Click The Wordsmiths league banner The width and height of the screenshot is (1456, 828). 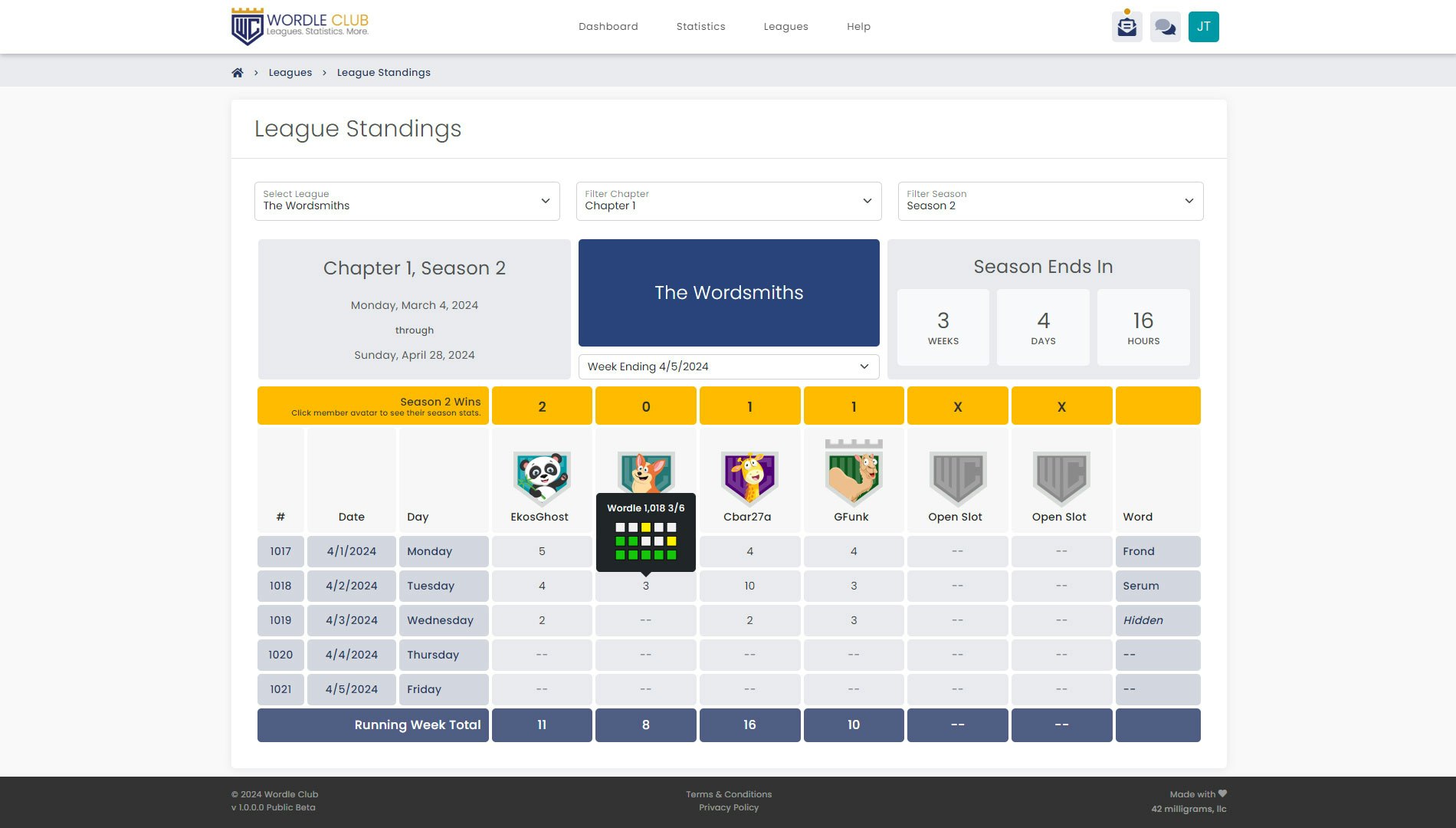729,293
